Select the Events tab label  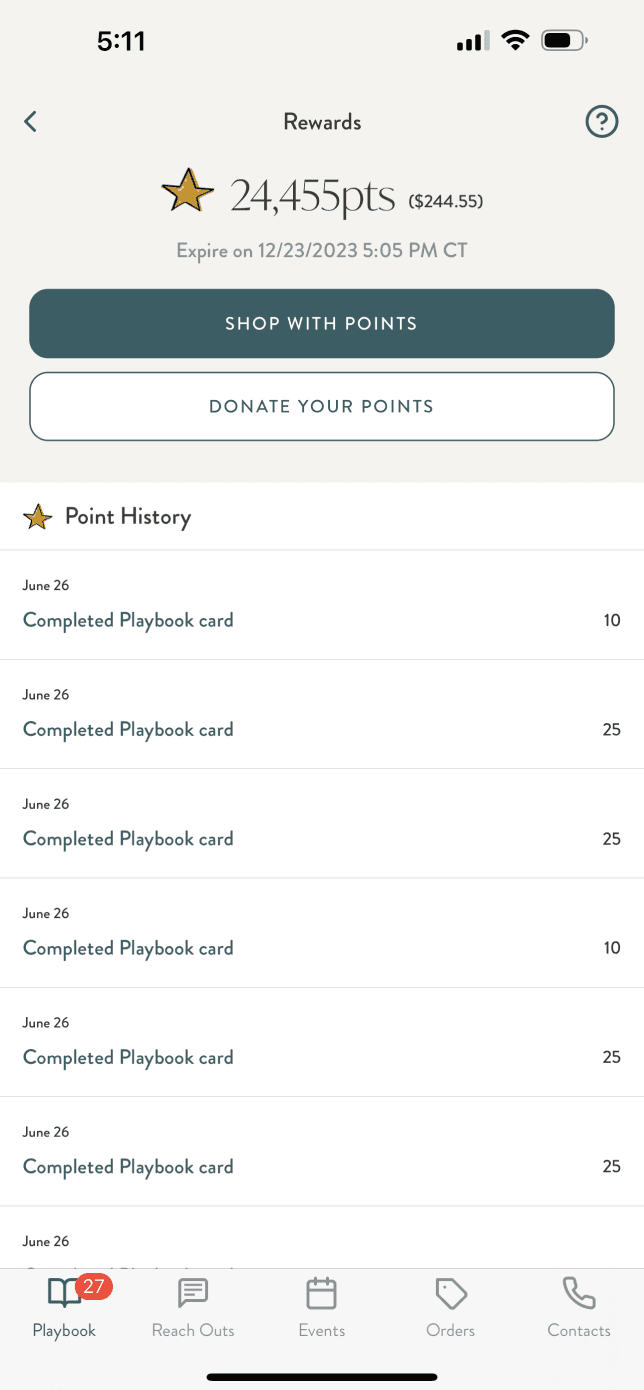321,1331
